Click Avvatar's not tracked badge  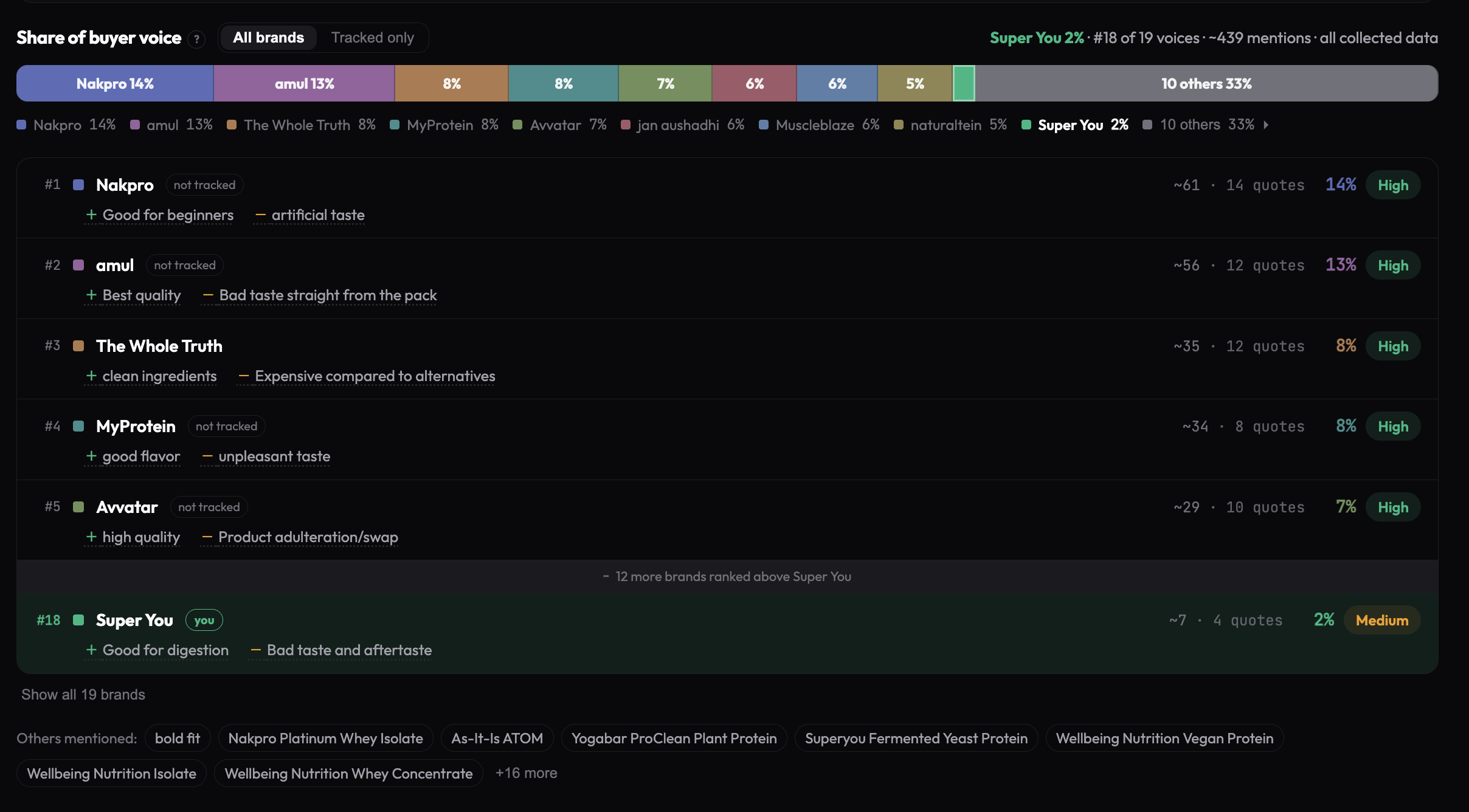click(209, 507)
